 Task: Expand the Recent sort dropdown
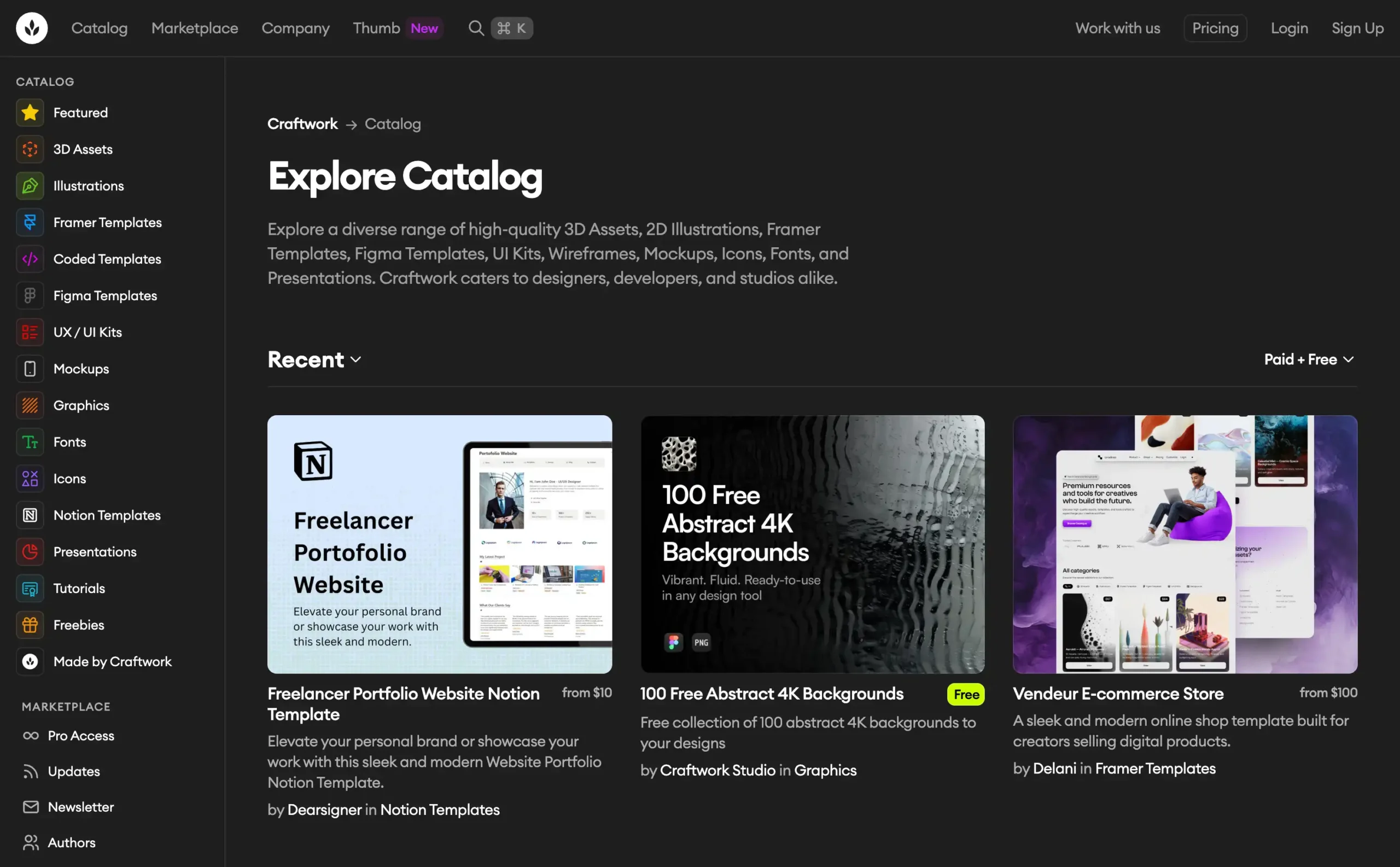tap(314, 359)
